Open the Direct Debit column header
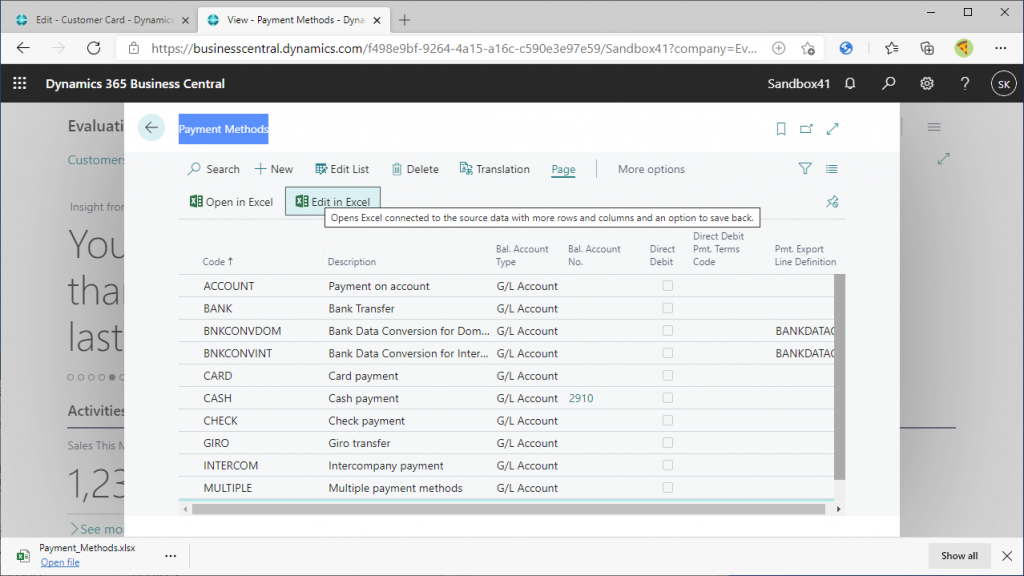The height and width of the screenshot is (576, 1024). [x=662, y=255]
